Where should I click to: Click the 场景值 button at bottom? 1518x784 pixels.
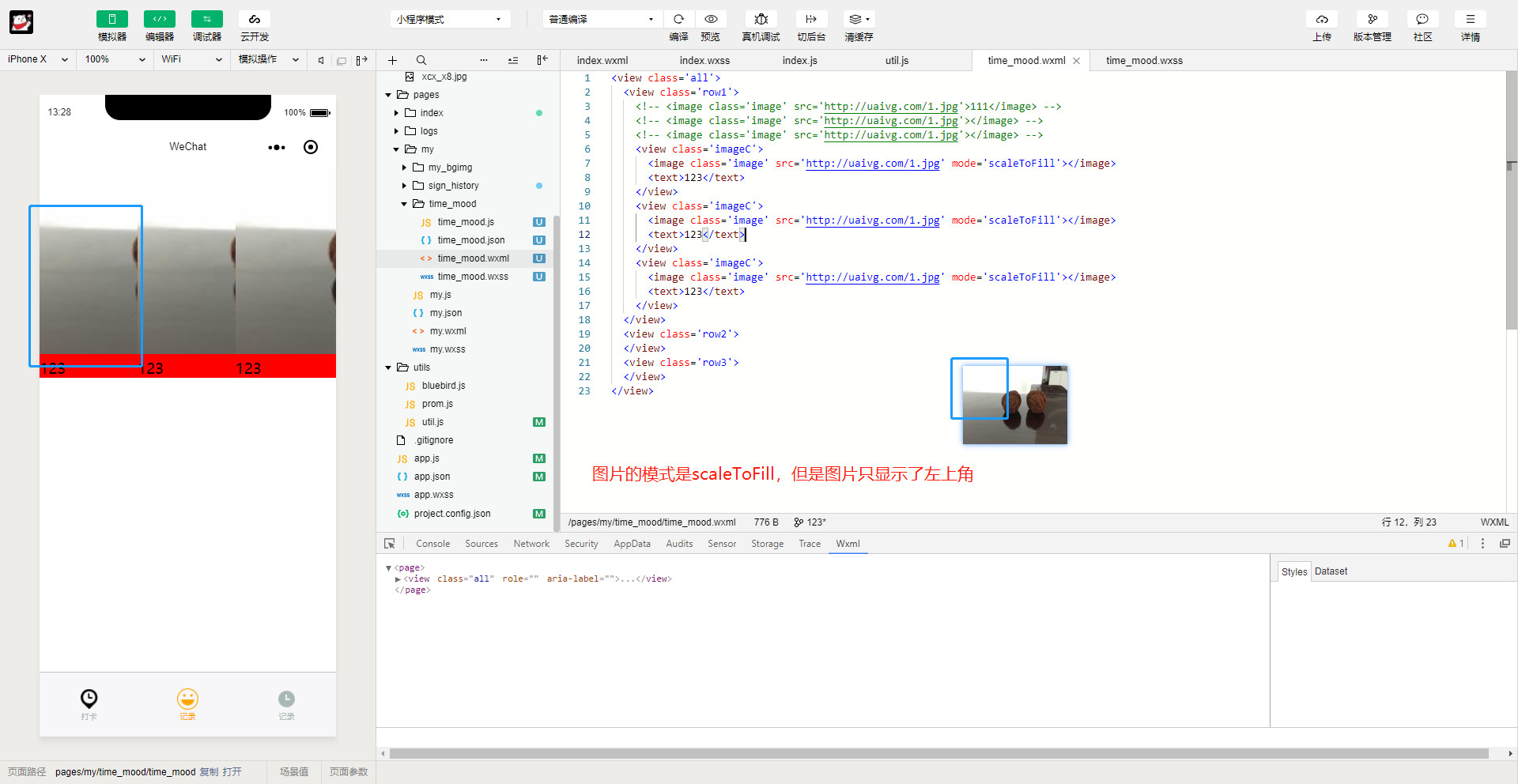[294, 772]
